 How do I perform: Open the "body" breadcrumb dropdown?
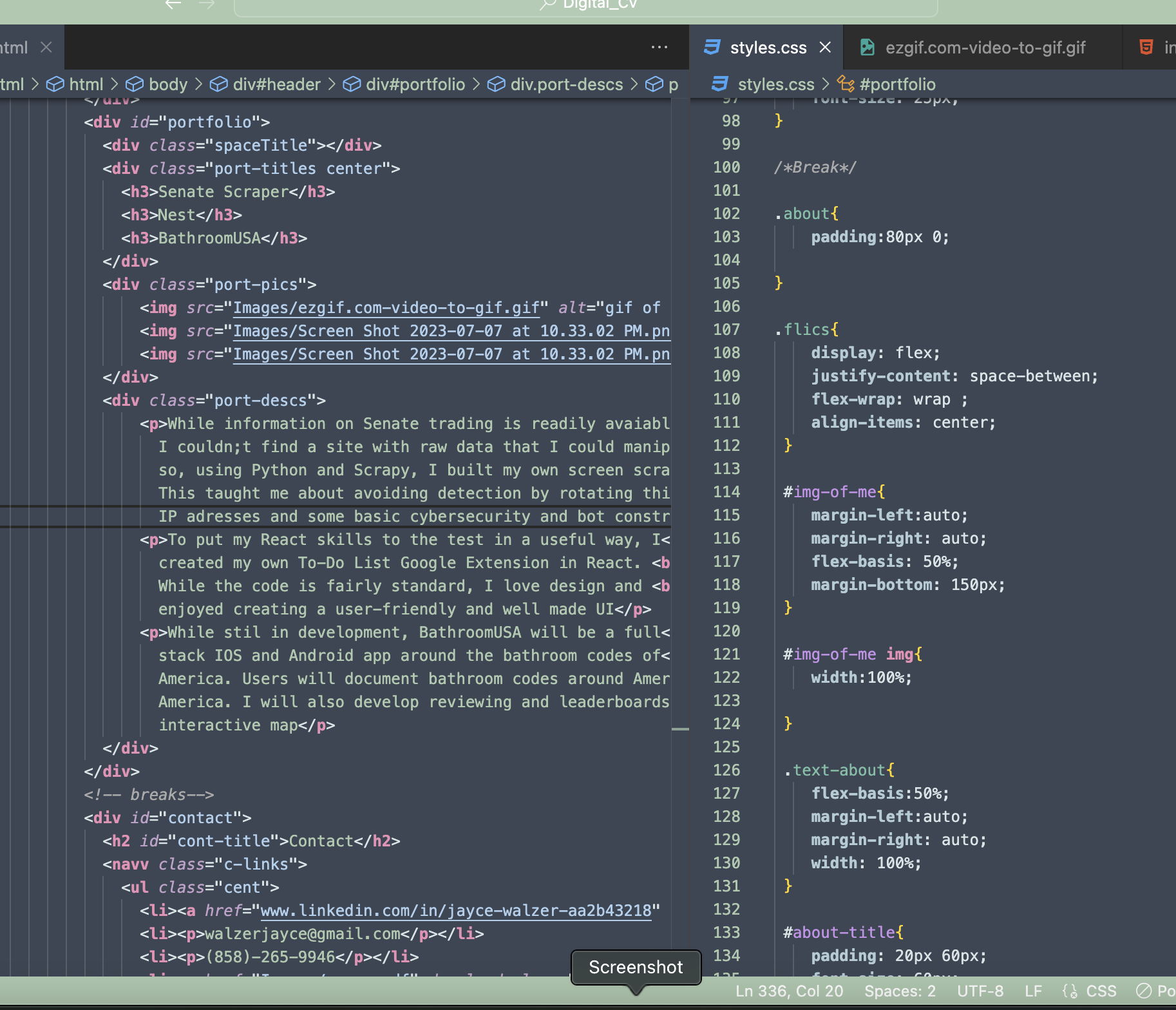(x=169, y=84)
